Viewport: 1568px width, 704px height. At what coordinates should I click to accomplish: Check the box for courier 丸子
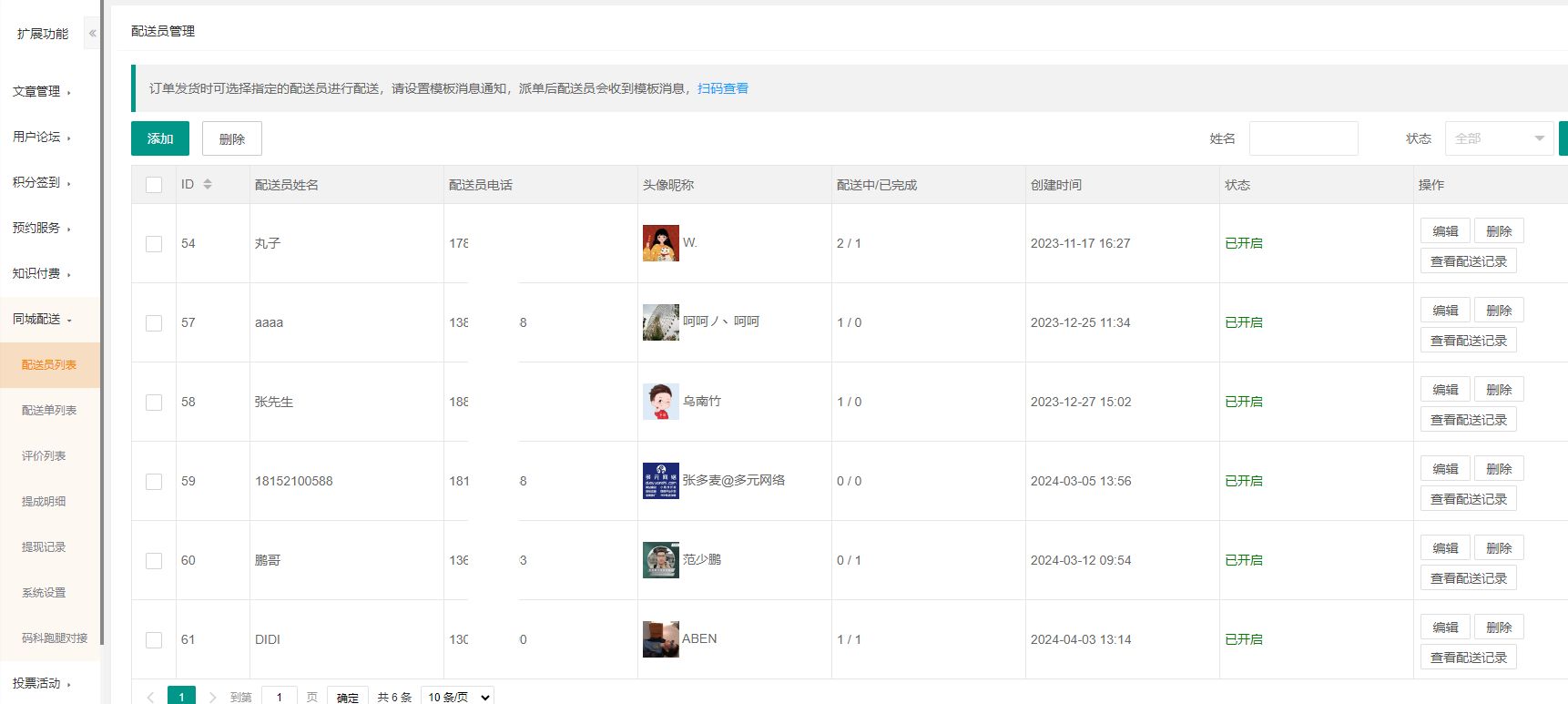click(154, 244)
